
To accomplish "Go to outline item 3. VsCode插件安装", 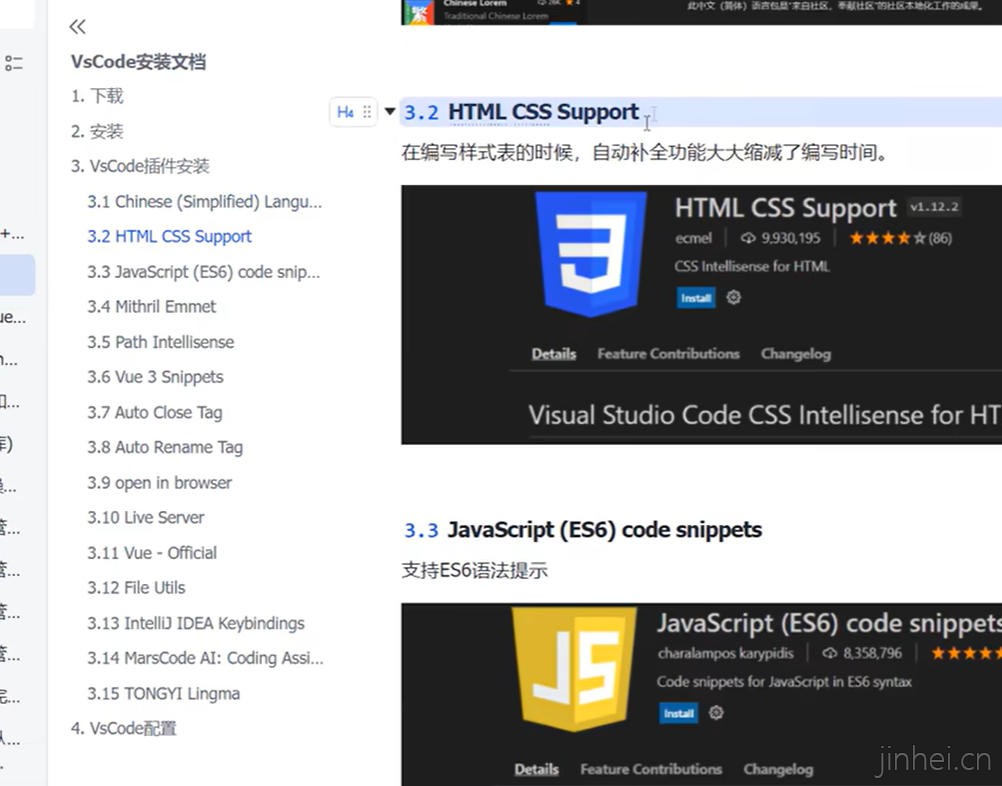I will pyautogui.click(x=141, y=167).
